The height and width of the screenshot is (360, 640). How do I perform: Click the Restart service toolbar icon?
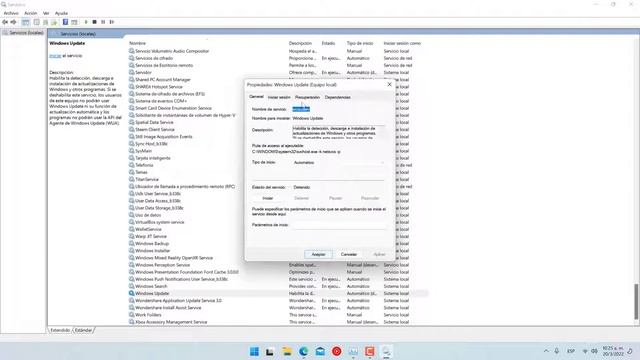(112, 22)
